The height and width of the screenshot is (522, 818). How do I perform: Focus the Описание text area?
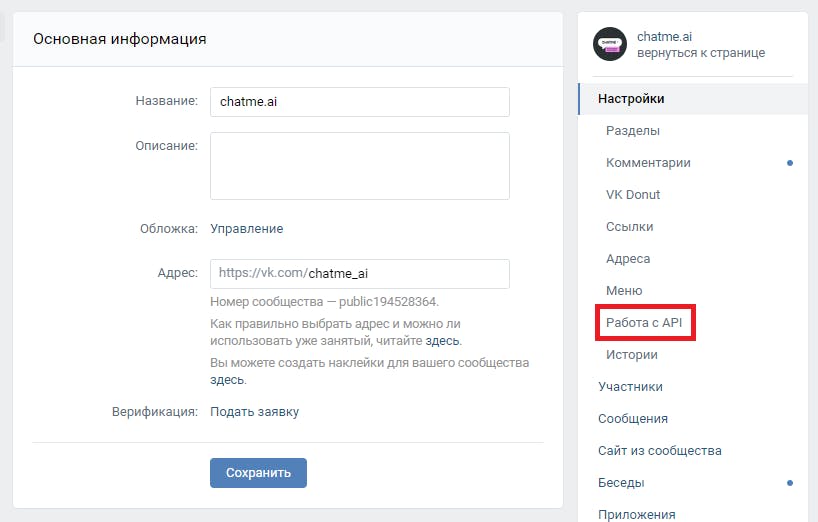(x=360, y=166)
